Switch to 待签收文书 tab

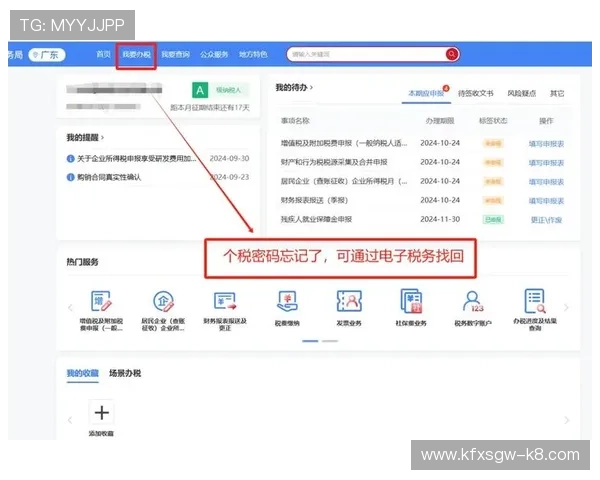pyautogui.click(x=476, y=93)
